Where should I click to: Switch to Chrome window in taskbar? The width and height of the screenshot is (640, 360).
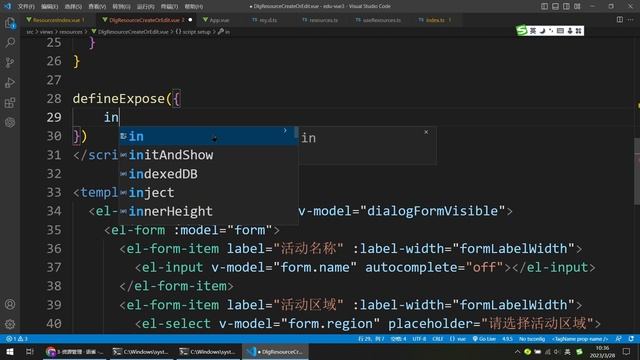click(74, 351)
